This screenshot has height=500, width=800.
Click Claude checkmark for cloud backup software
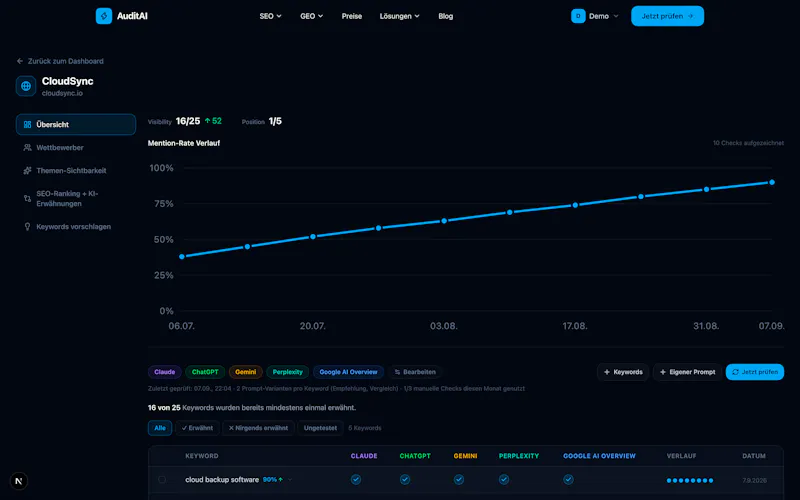tap(356, 480)
